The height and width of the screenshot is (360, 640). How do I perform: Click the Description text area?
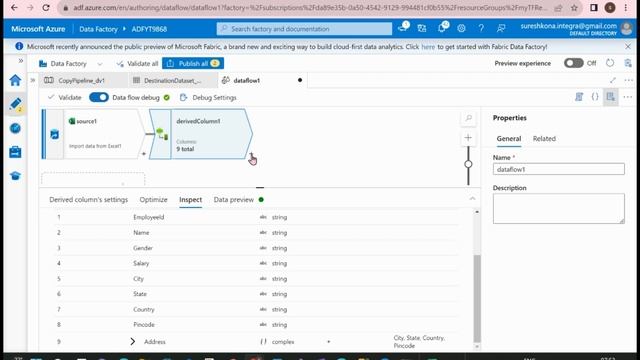(558, 209)
